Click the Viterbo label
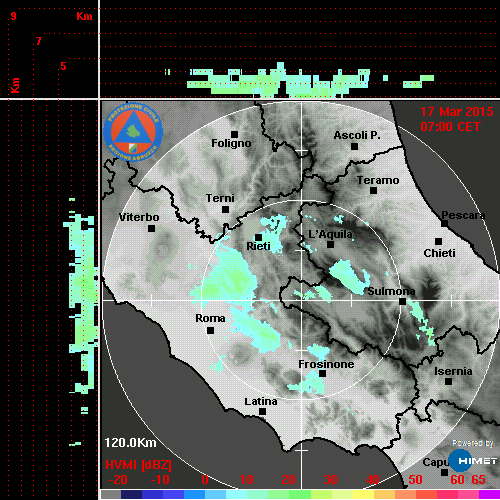Image resolution: width=500 pixels, height=500 pixels. point(139,217)
